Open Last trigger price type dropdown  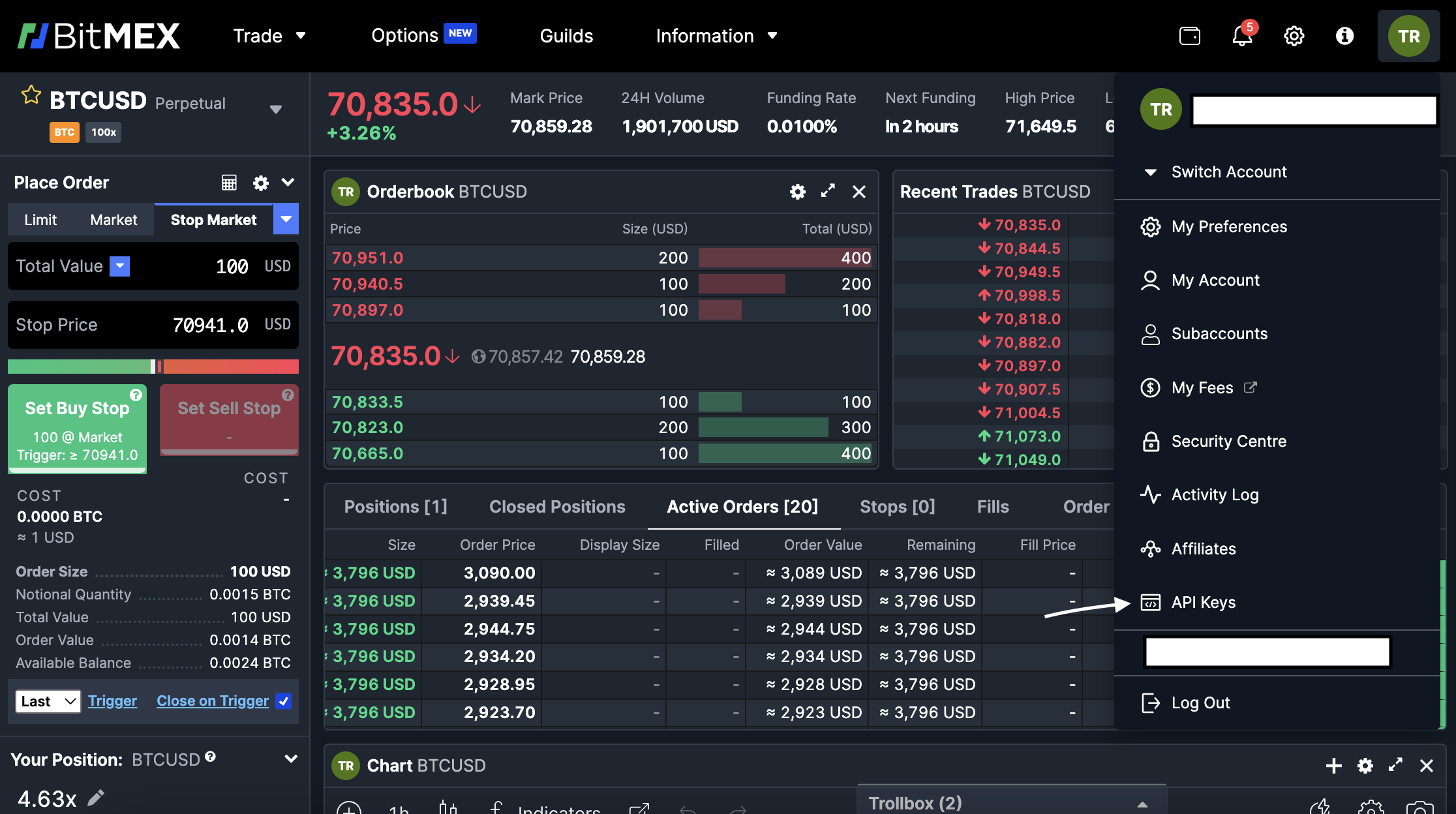[x=48, y=701]
